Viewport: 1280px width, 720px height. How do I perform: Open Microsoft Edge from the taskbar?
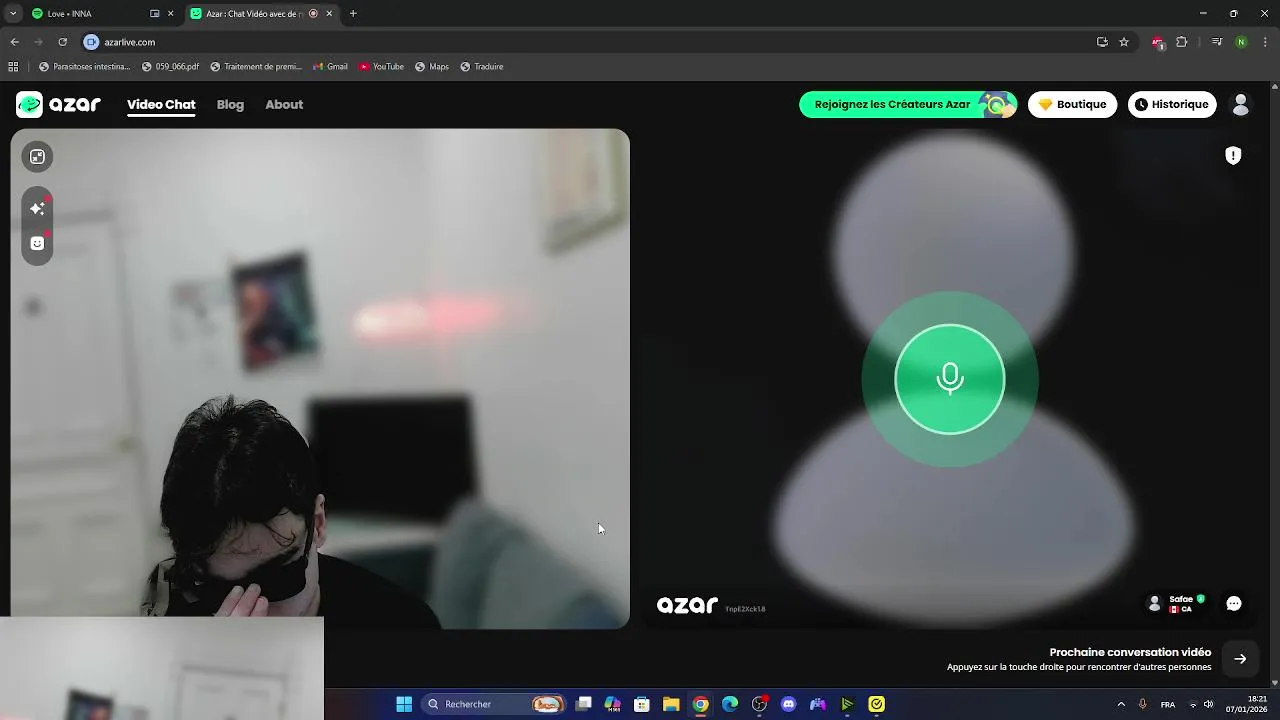[730, 704]
